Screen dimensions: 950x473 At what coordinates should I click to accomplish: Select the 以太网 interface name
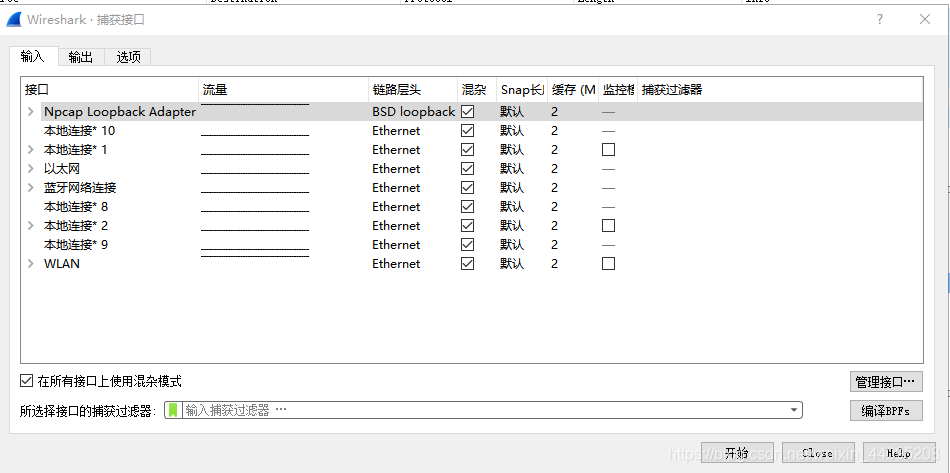pos(62,168)
